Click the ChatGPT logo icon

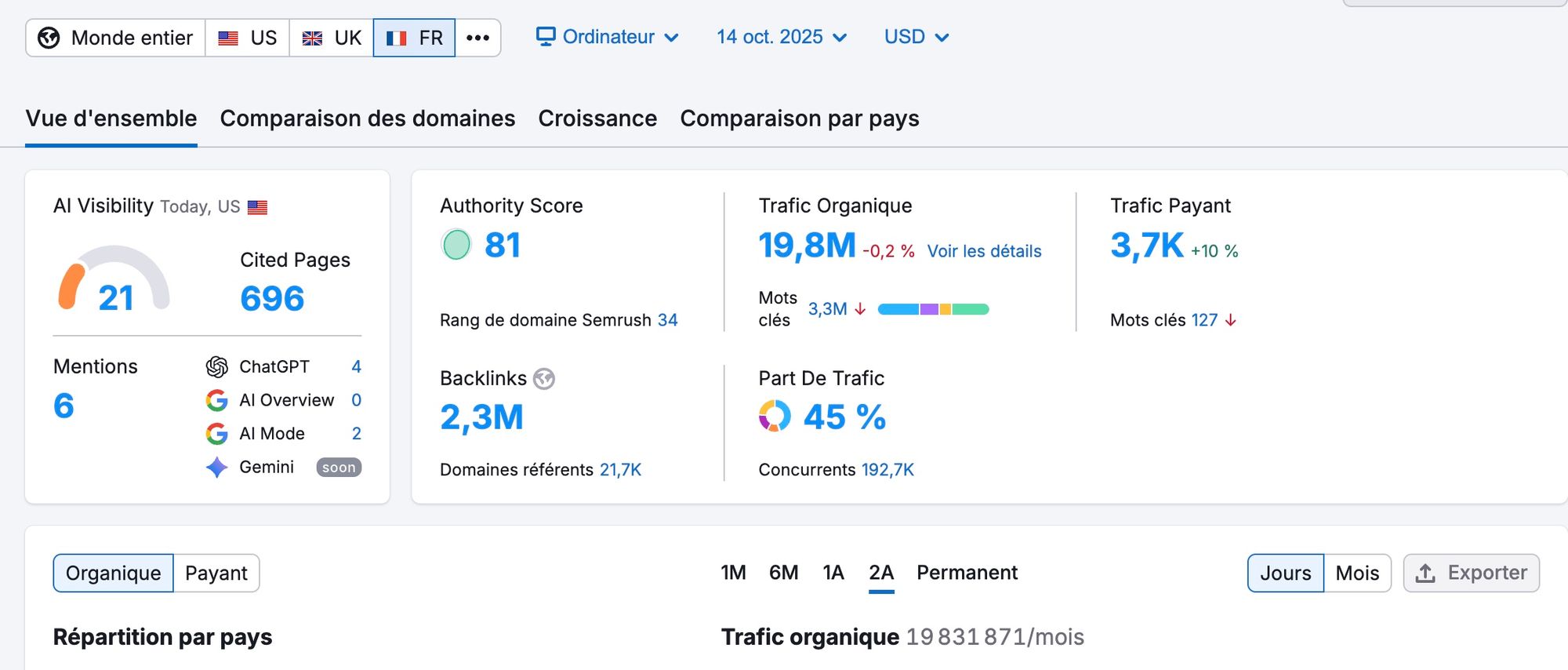[x=216, y=366]
